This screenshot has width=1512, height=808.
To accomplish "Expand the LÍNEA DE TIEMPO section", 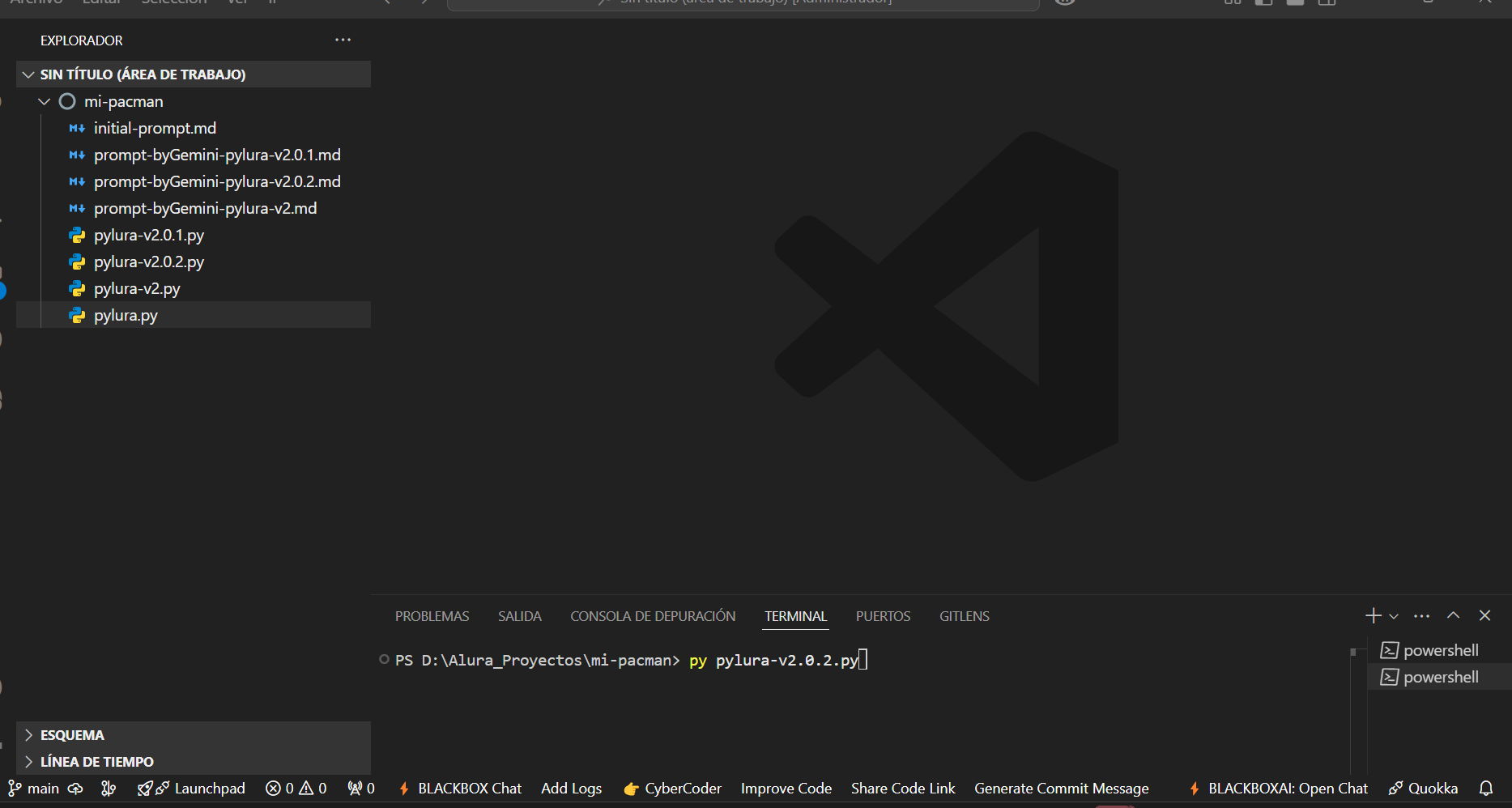I will pyautogui.click(x=194, y=762).
